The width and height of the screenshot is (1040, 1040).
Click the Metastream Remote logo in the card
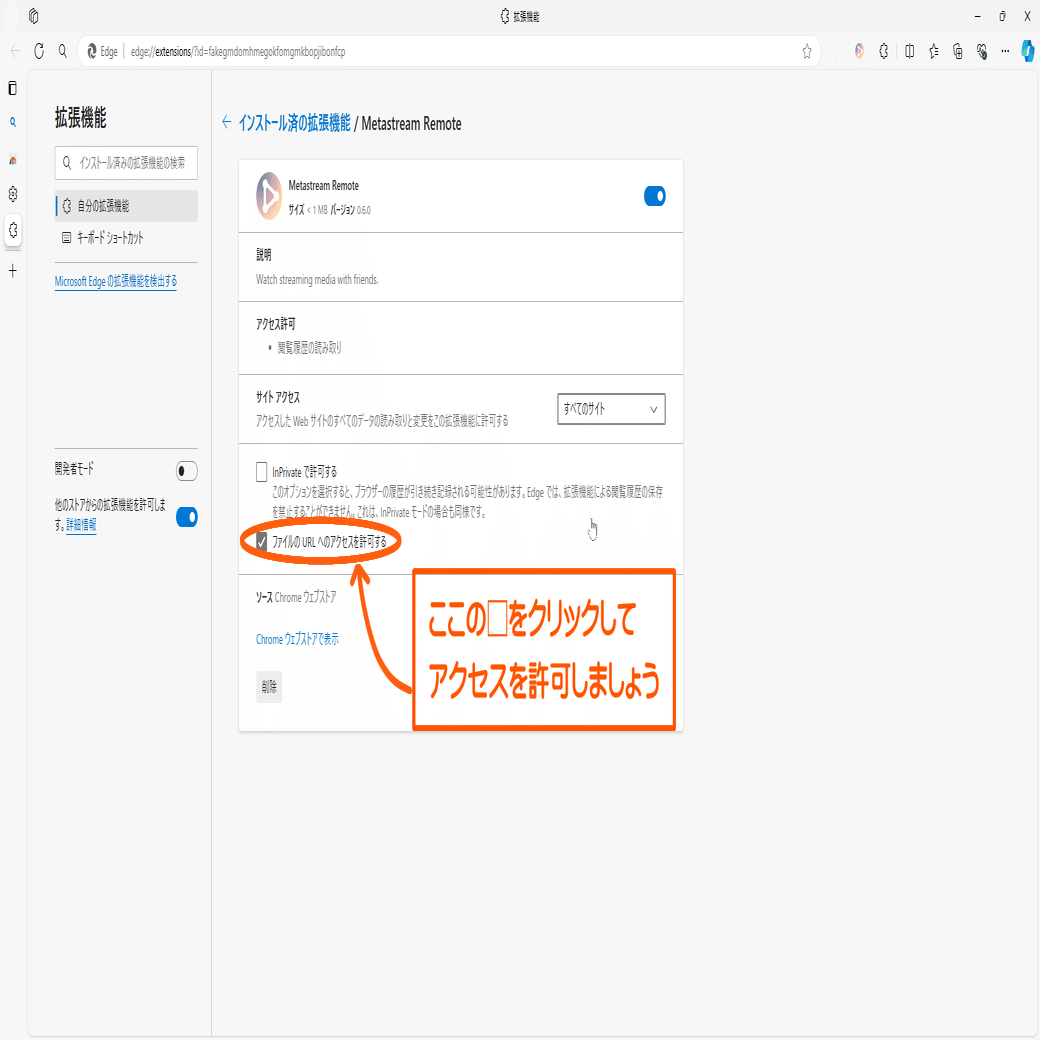269,196
